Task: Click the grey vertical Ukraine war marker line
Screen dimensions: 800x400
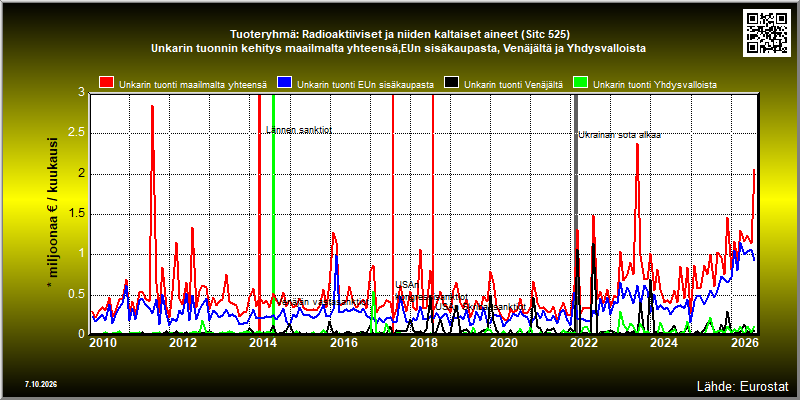Action: tap(577, 214)
